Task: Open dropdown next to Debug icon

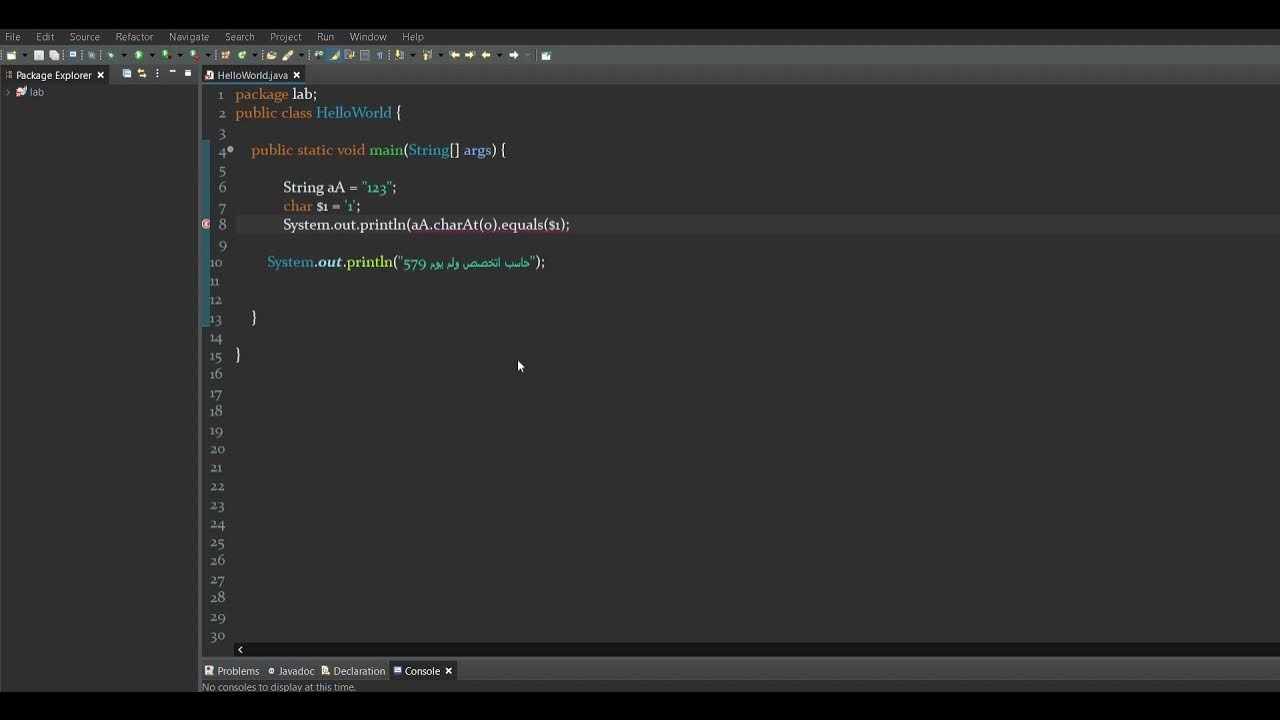Action: pos(124,55)
